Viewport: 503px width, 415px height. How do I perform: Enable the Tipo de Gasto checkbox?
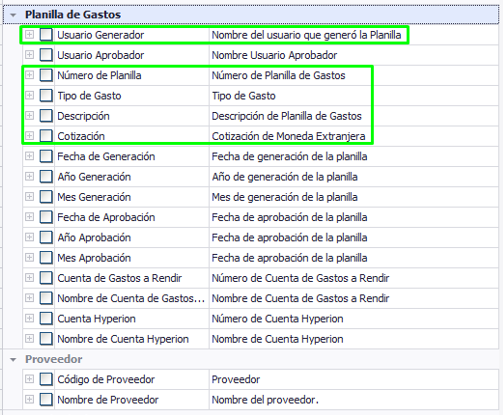(46, 96)
